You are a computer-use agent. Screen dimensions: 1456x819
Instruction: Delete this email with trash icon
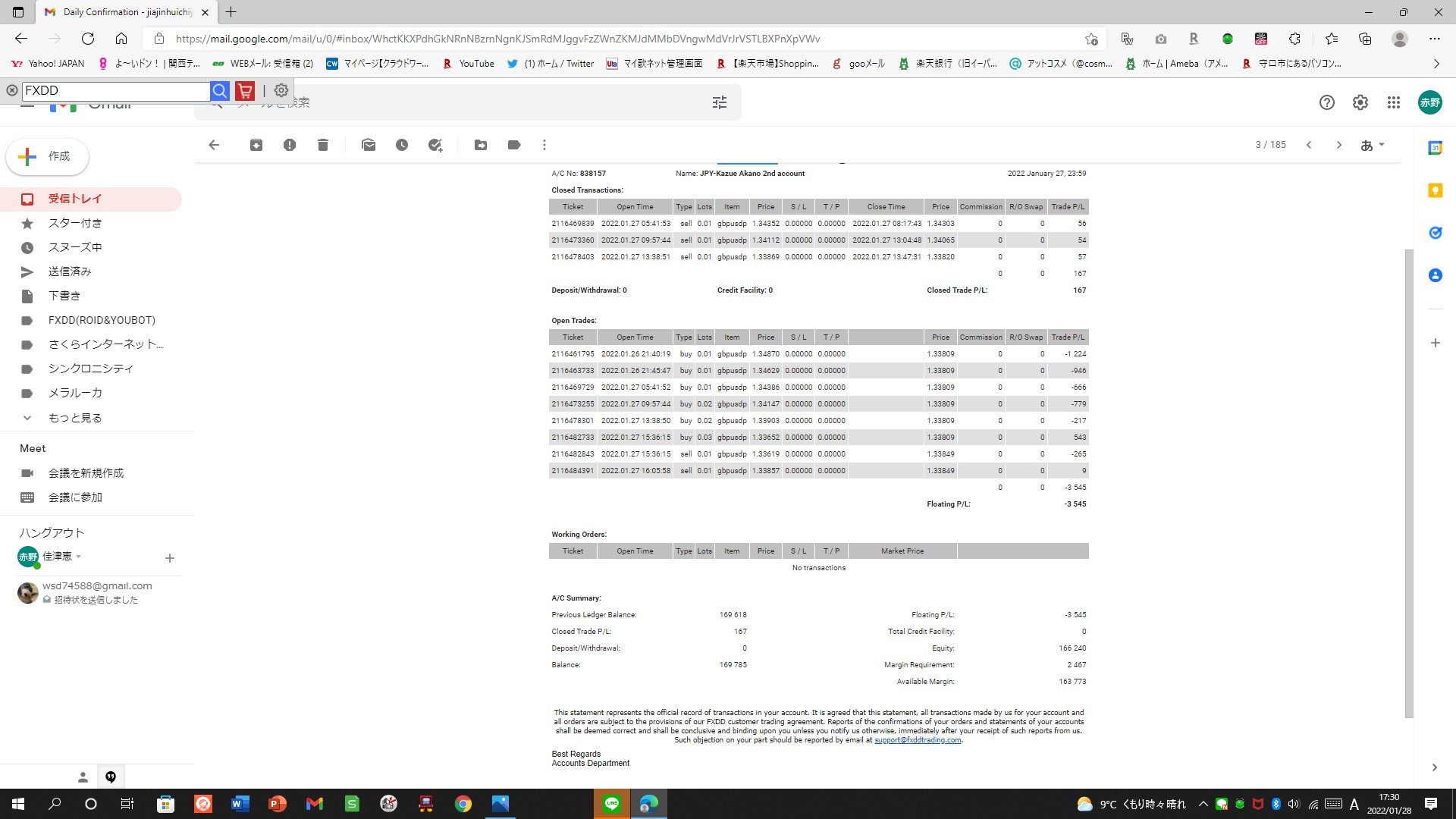click(x=323, y=145)
